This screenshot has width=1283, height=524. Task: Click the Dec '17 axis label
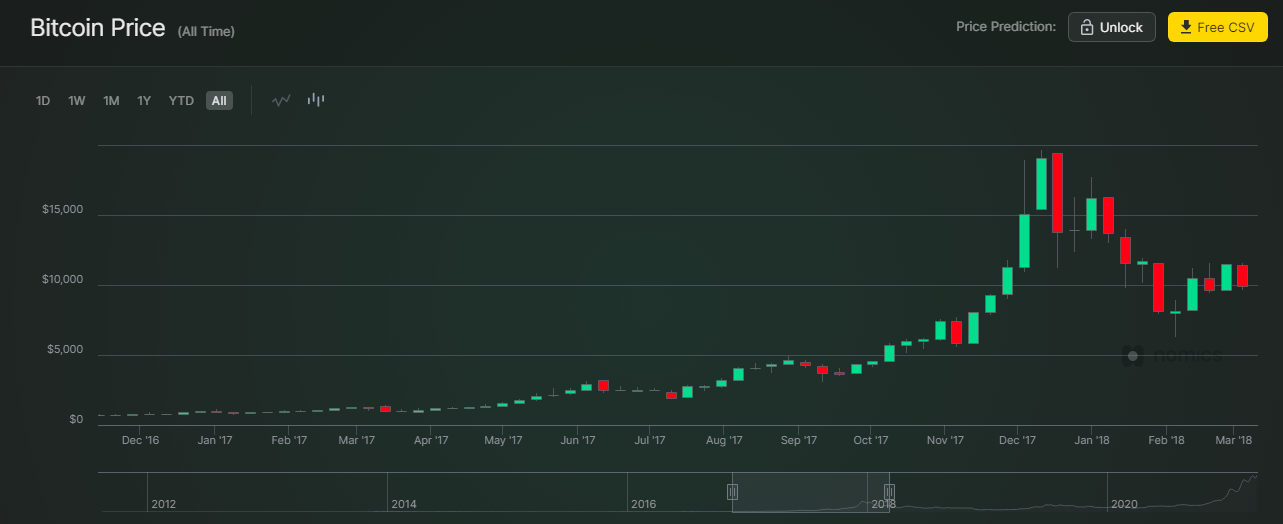(x=1017, y=440)
